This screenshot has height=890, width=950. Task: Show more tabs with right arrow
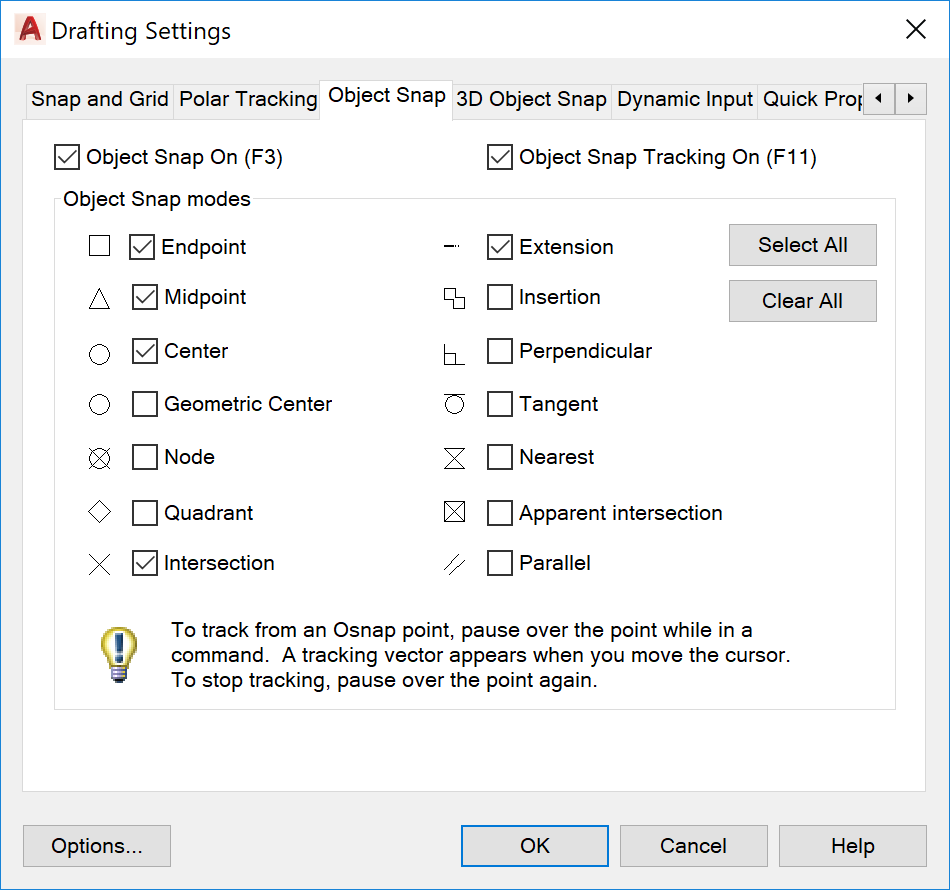(x=911, y=99)
